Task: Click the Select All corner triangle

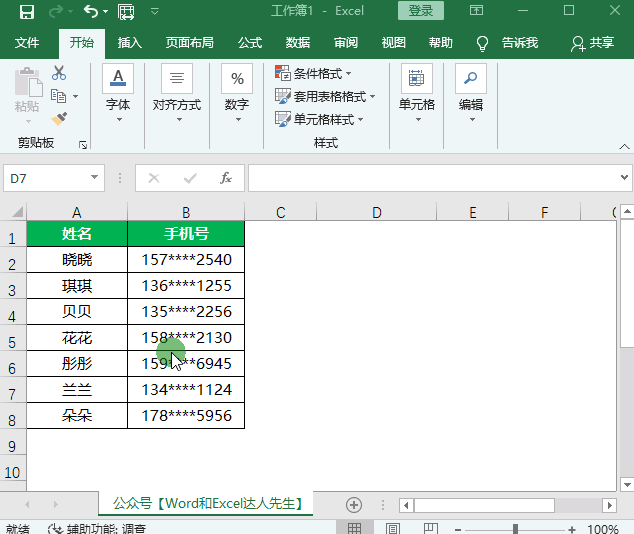Action: coord(17,211)
